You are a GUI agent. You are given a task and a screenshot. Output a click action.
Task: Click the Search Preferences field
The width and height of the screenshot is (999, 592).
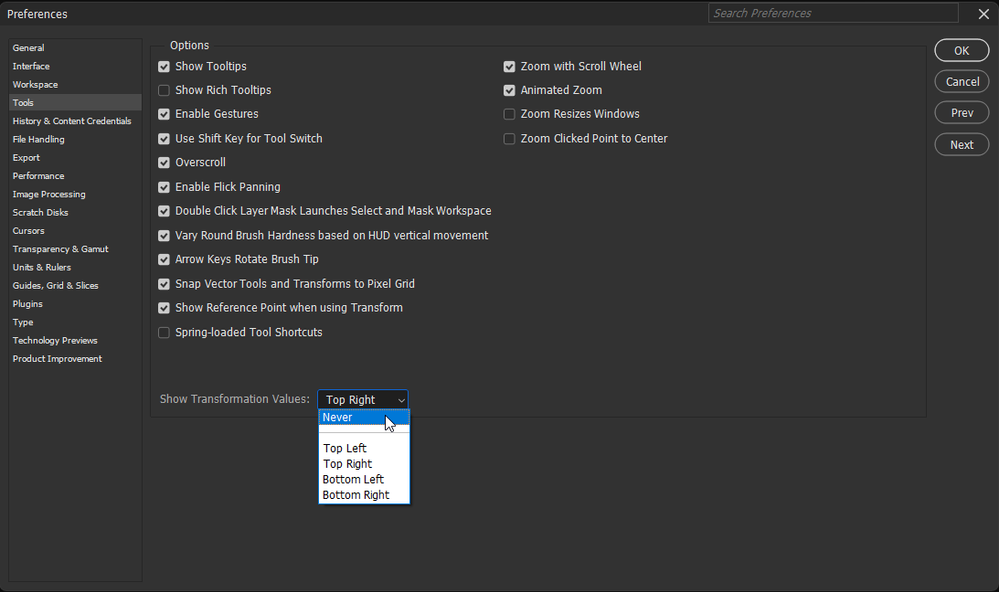[832, 13]
